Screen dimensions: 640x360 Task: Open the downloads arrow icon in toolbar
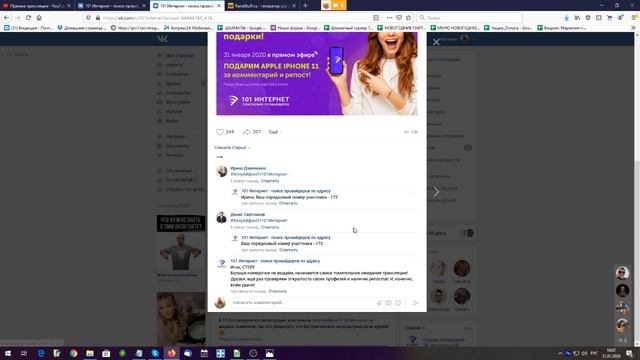pyautogui.click(x=567, y=18)
